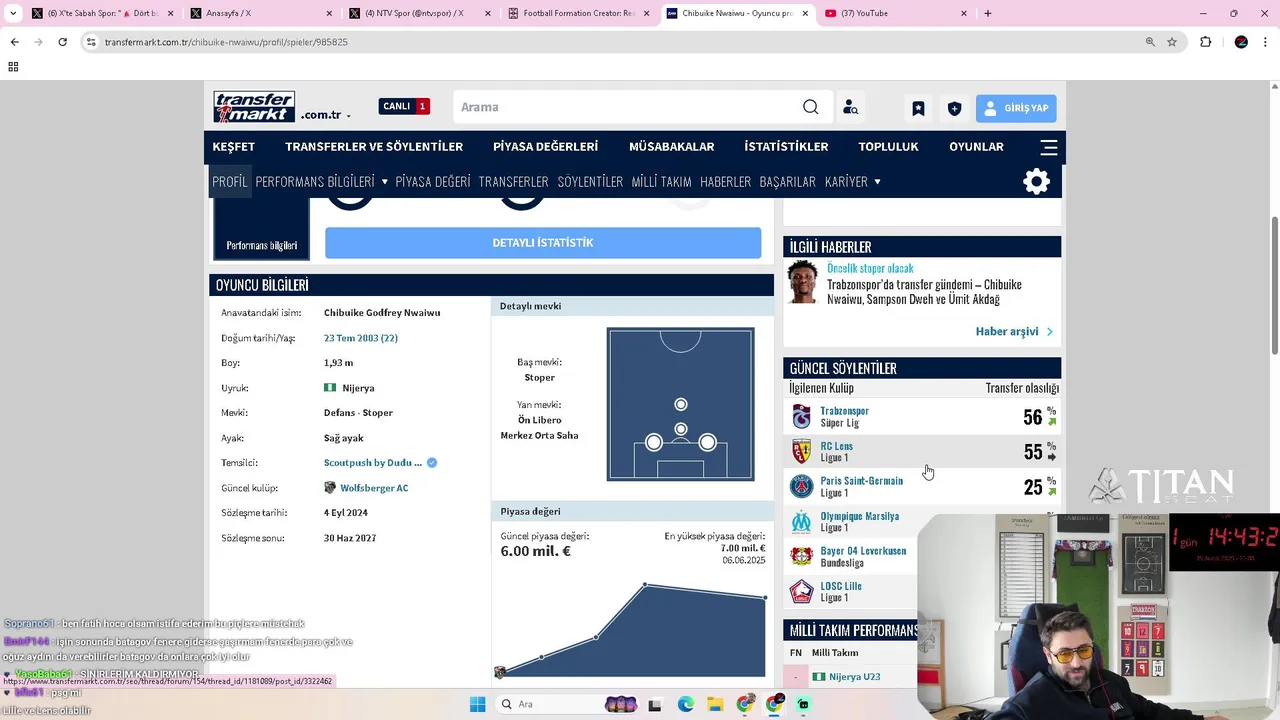Click the verified badge next to Scoutpush
1280x720 pixels.
coord(432,463)
